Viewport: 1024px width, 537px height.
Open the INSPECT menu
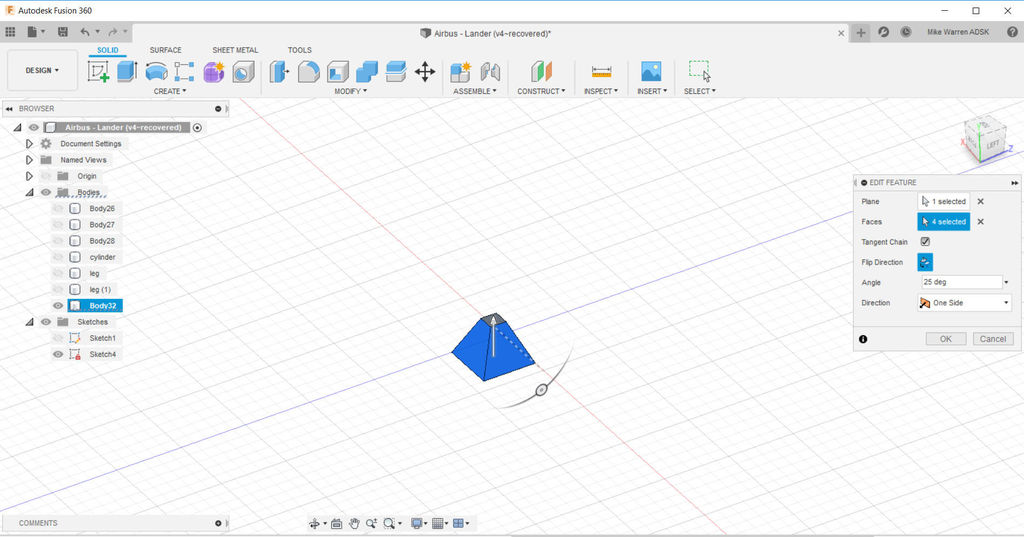[x=601, y=91]
